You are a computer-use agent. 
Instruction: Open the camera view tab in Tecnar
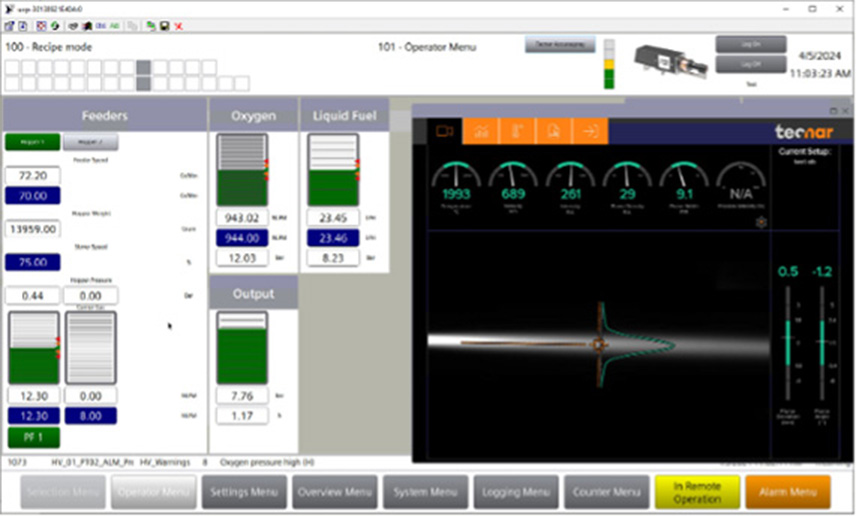pyautogui.click(x=445, y=131)
